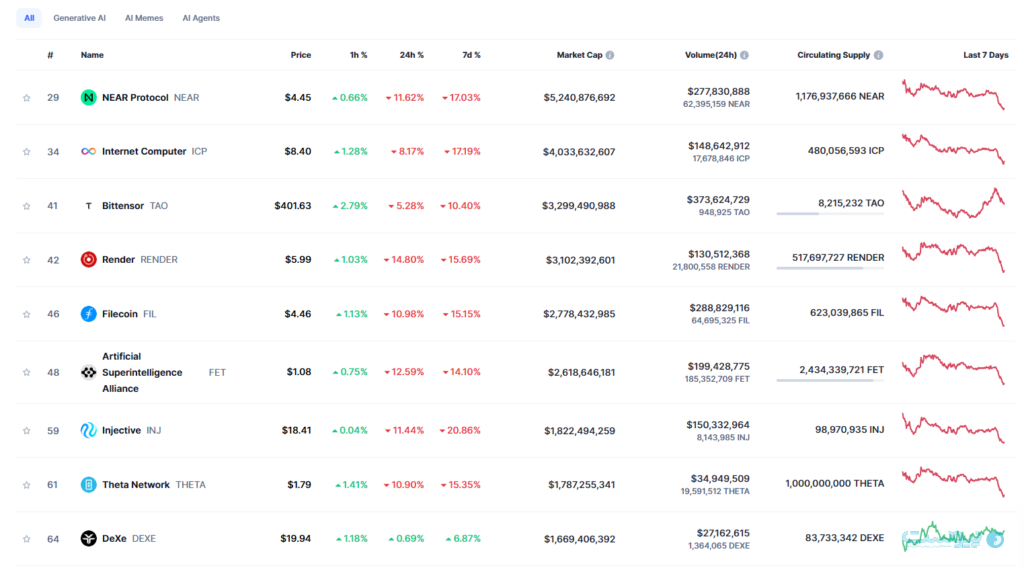Image resolution: width=1024 pixels, height=568 pixels.
Task: Open the Volume(24h) info icon
Action: pyautogui.click(x=744, y=55)
